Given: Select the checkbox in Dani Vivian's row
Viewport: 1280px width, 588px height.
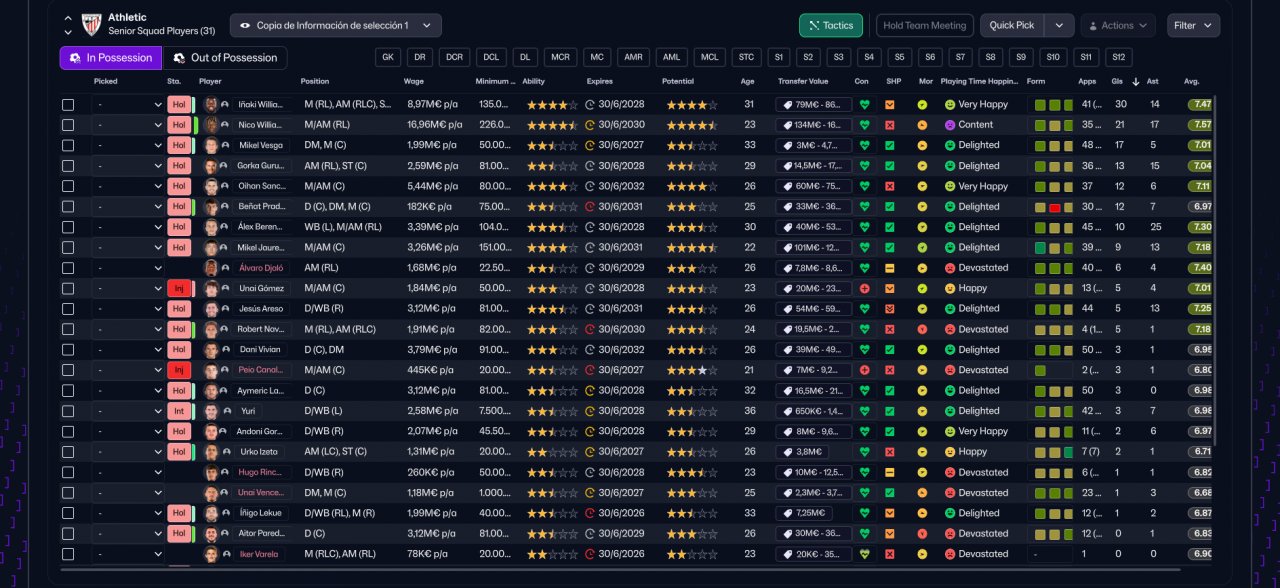Looking at the screenshot, I should click(x=68, y=350).
